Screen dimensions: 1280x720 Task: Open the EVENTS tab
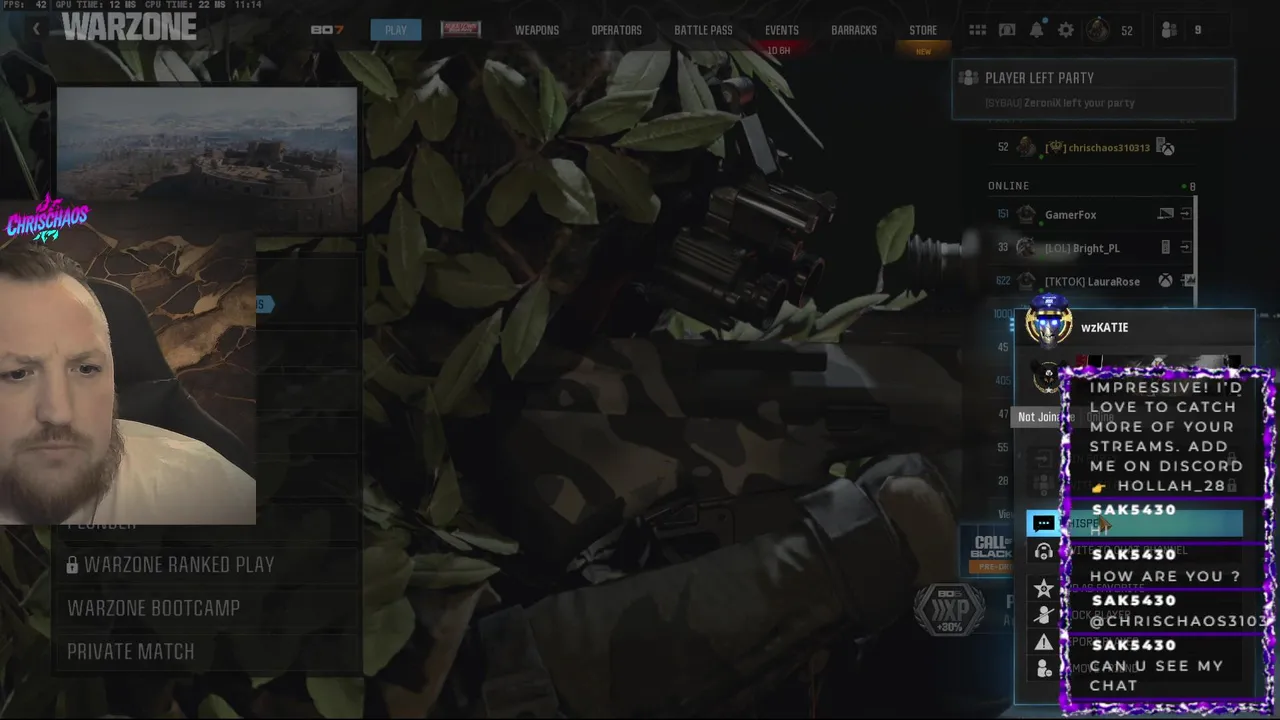pyautogui.click(x=782, y=30)
